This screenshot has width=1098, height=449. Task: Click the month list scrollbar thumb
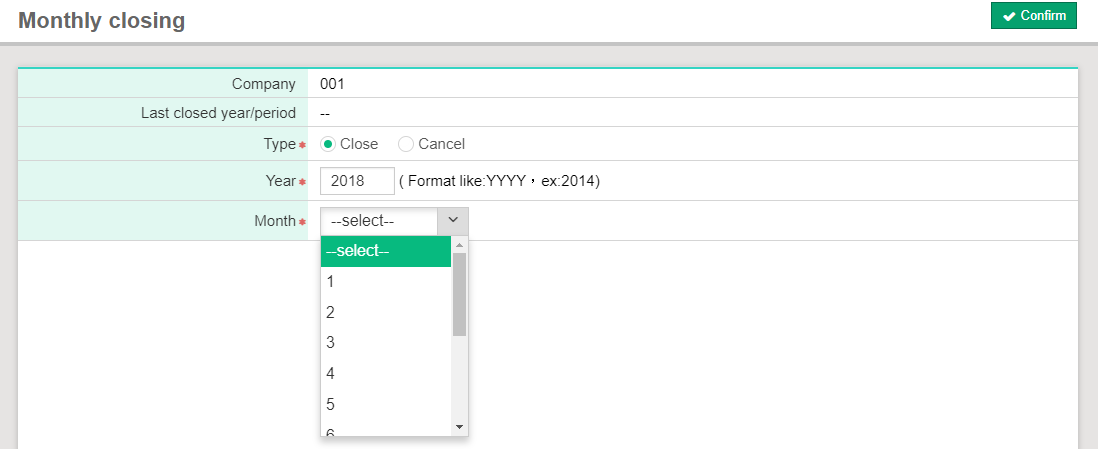[x=460, y=293]
